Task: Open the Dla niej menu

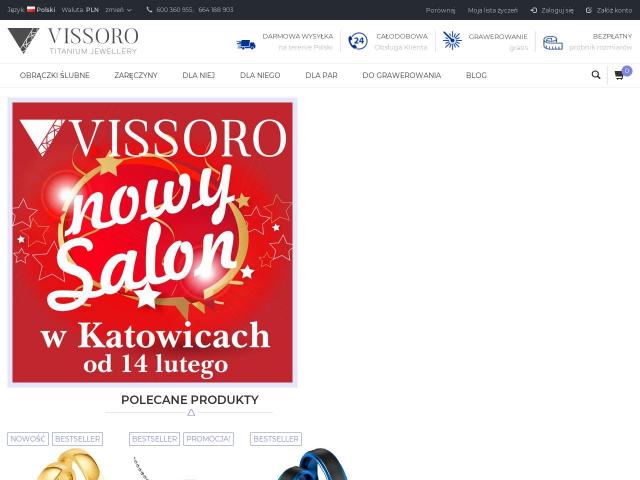Action: [x=199, y=75]
